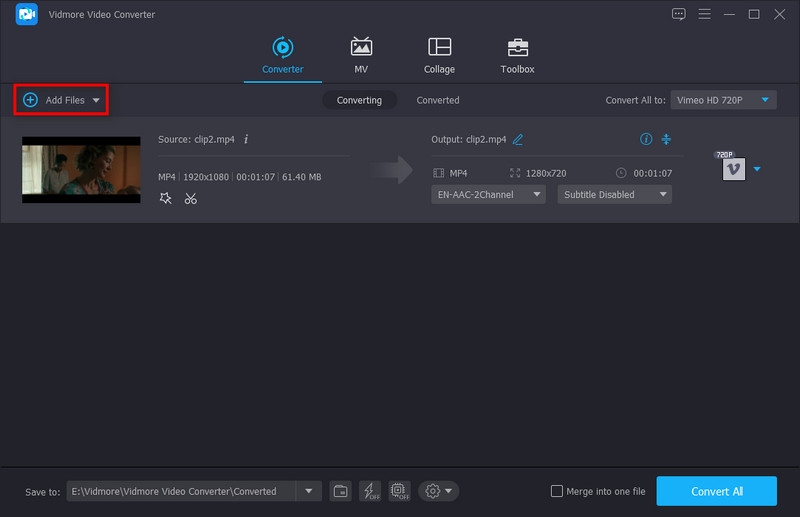The height and width of the screenshot is (517, 800).
Task: Click the edit effects star-wand icon
Action: (x=165, y=199)
